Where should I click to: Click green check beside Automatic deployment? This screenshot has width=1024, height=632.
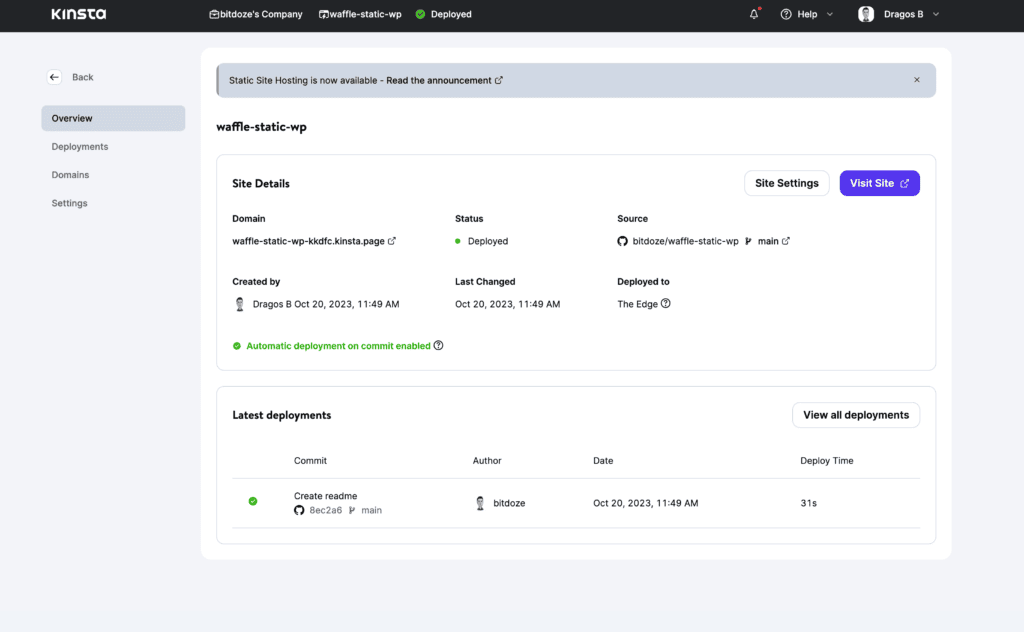(237, 346)
